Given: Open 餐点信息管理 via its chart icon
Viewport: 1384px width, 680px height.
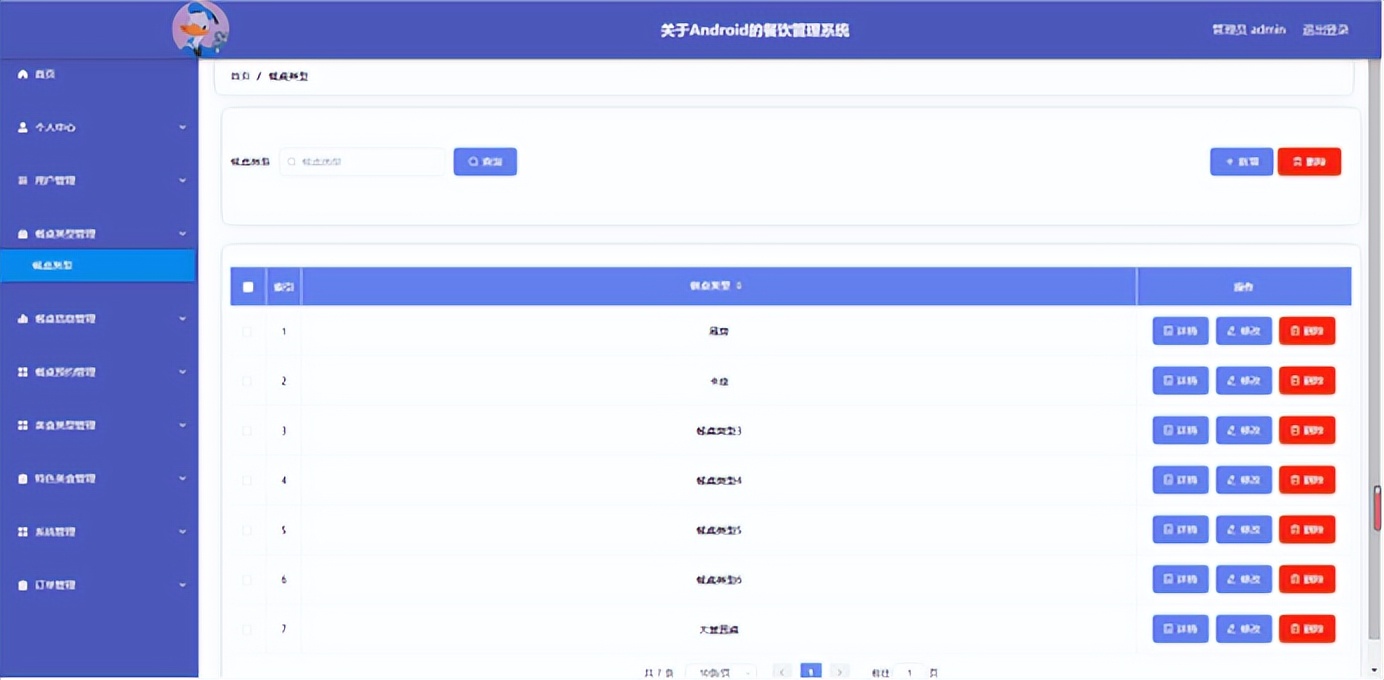Looking at the screenshot, I should point(22,318).
